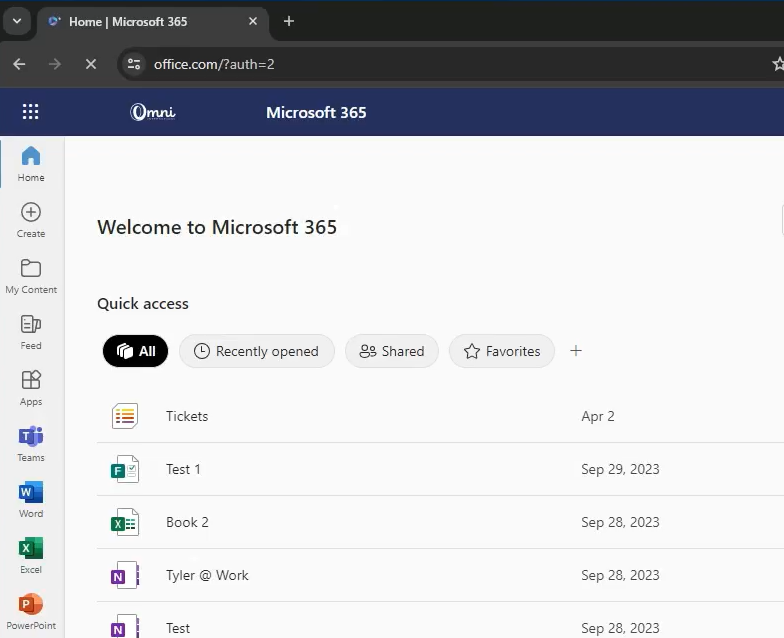The width and height of the screenshot is (784, 638).
Task: Click the Quick access heading
Action: pyautogui.click(x=142, y=304)
